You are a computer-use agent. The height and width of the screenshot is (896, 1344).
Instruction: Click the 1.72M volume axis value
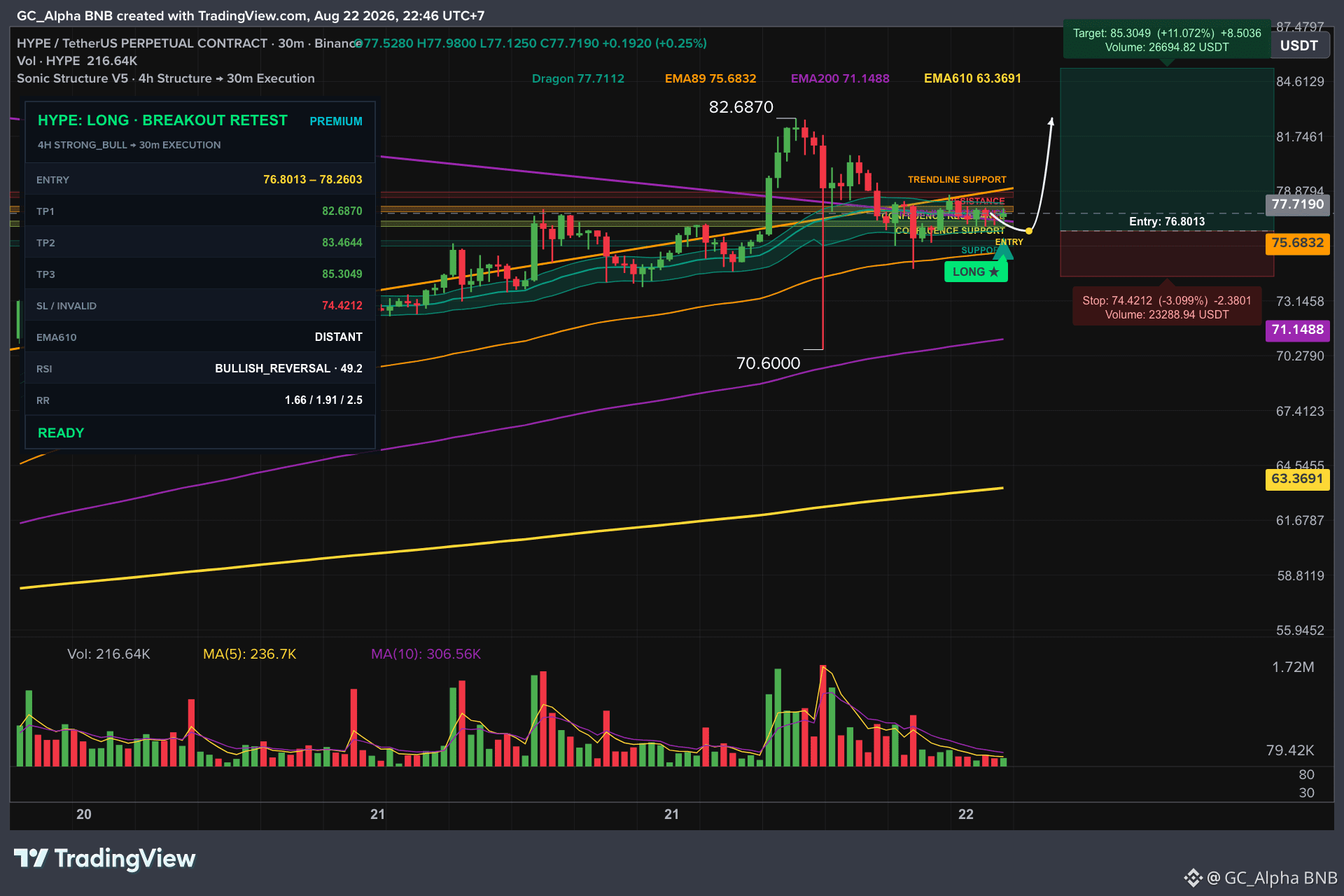(1293, 667)
